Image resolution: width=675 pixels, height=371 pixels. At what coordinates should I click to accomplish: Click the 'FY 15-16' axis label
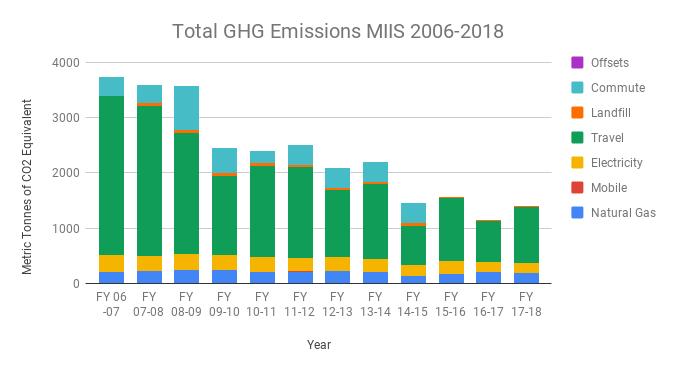coord(451,304)
